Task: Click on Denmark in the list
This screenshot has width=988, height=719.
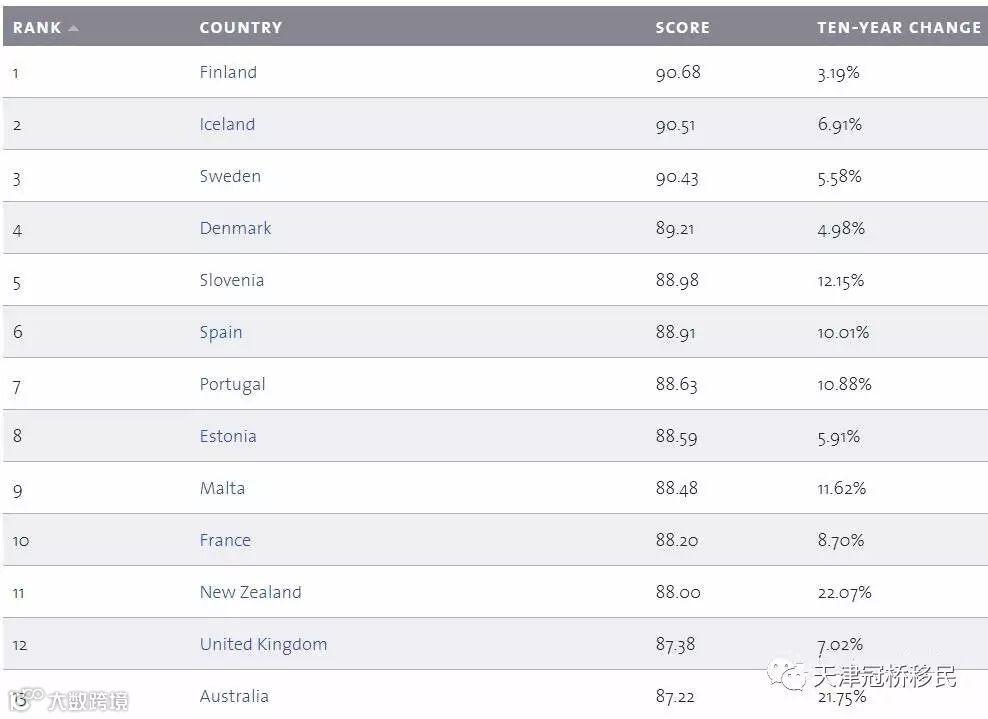Action: [235, 228]
